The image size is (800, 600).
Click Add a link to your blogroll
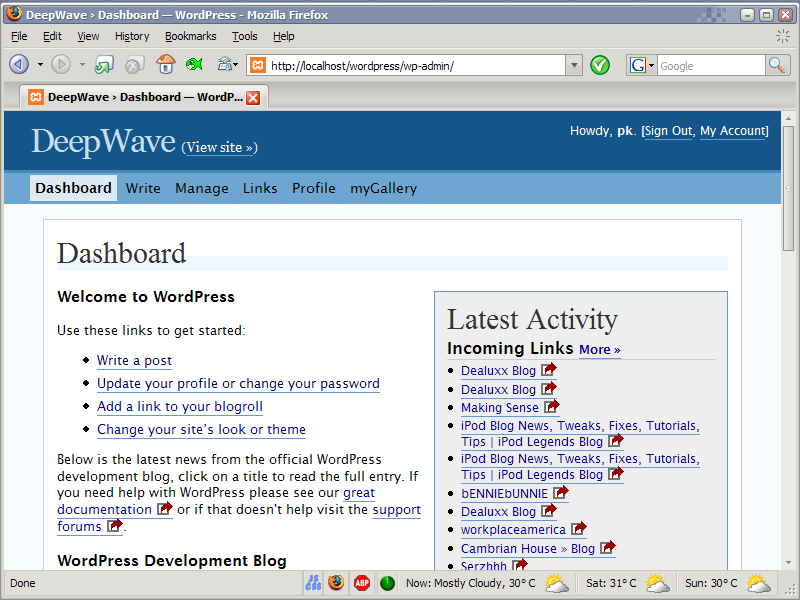pos(180,406)
